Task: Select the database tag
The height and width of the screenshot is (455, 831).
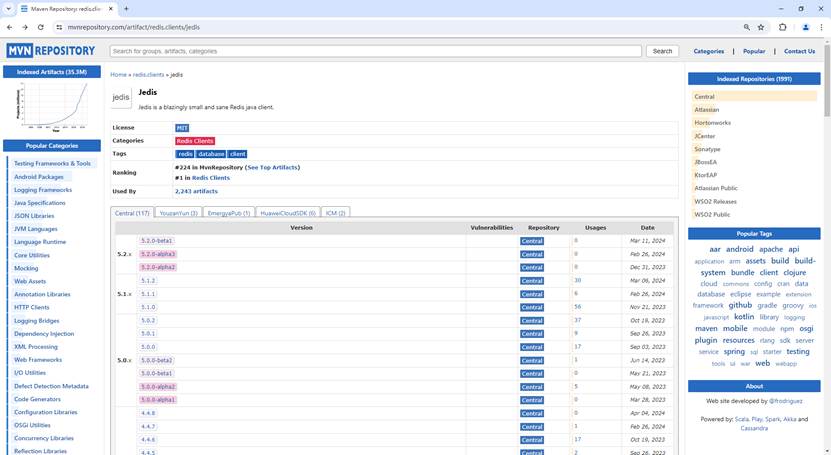Action: (x=211, y=154)
